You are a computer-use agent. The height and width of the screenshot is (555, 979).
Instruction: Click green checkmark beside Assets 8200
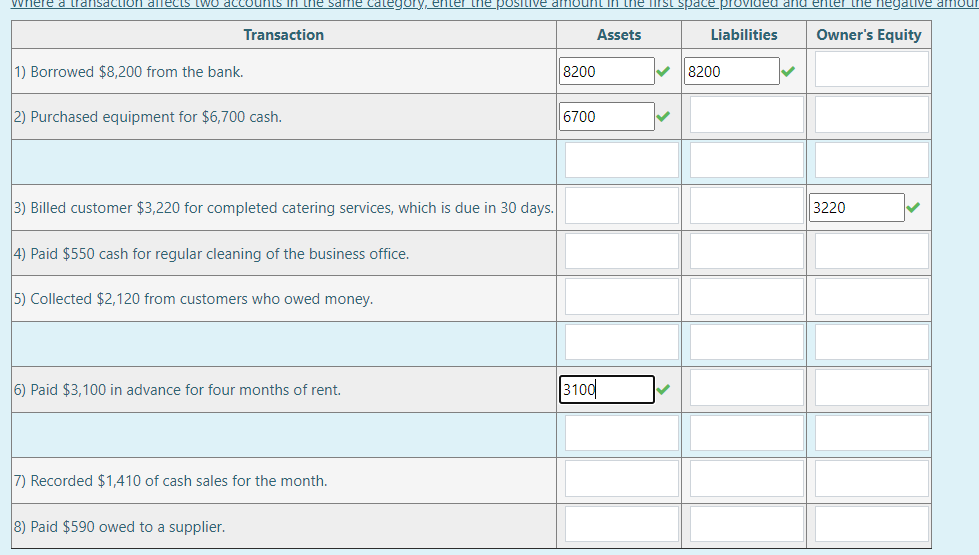point(663,71)
